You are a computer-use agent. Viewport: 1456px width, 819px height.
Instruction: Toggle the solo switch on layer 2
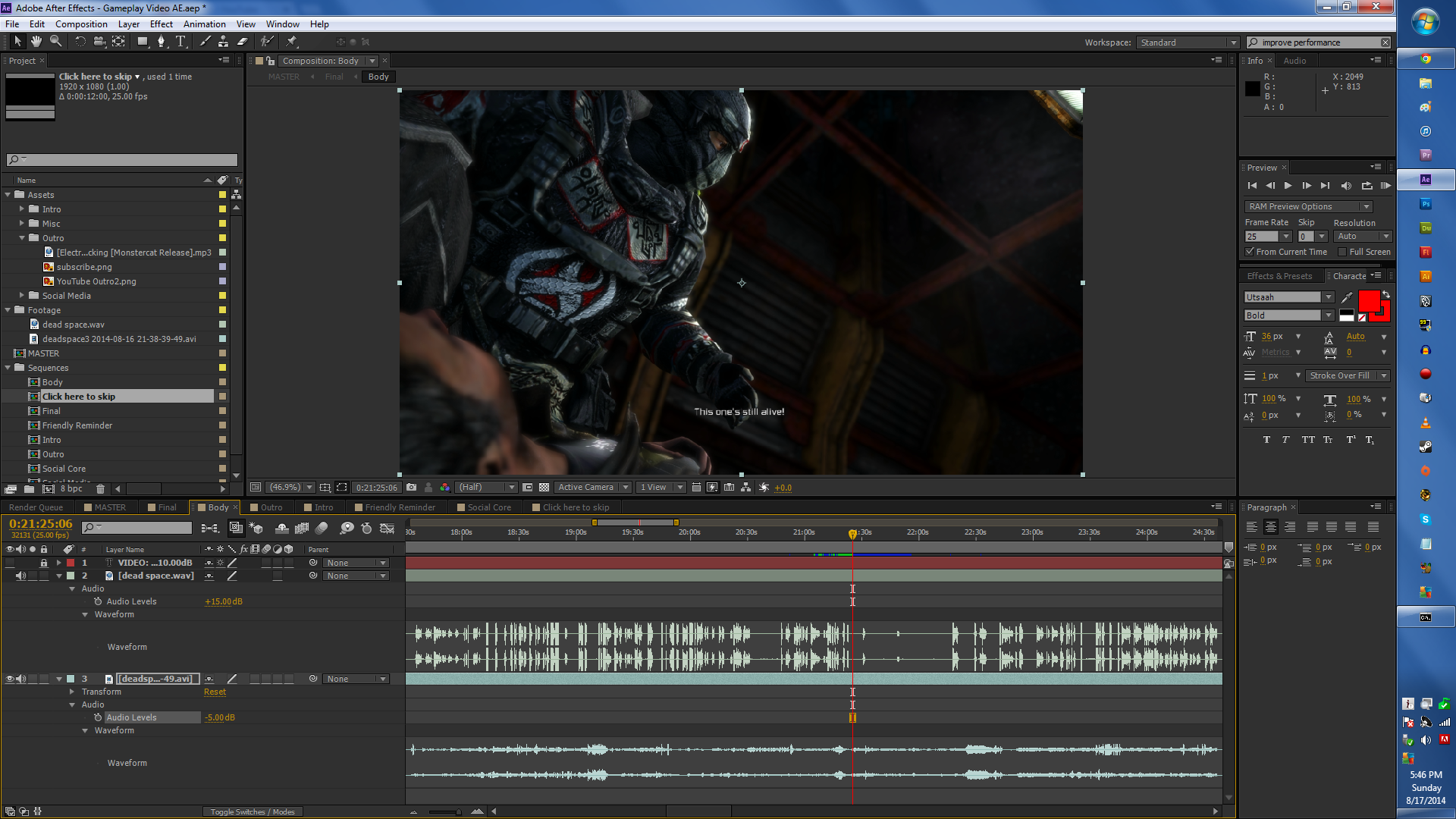31,575
